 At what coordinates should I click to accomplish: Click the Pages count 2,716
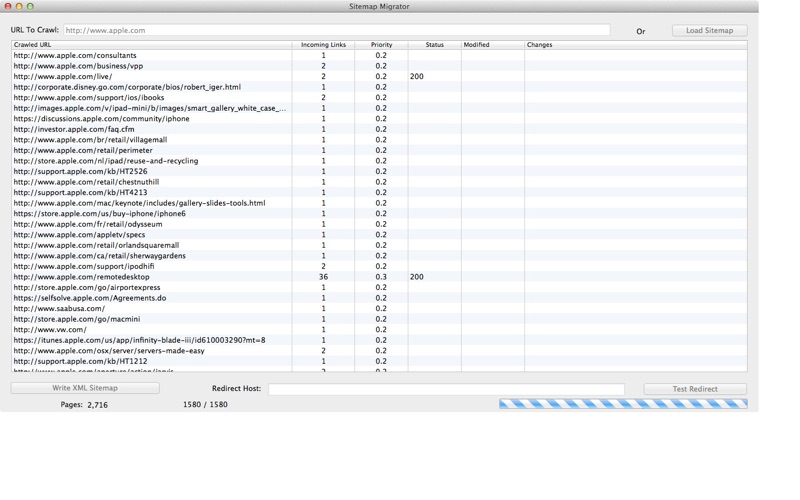tap(97, 405)
